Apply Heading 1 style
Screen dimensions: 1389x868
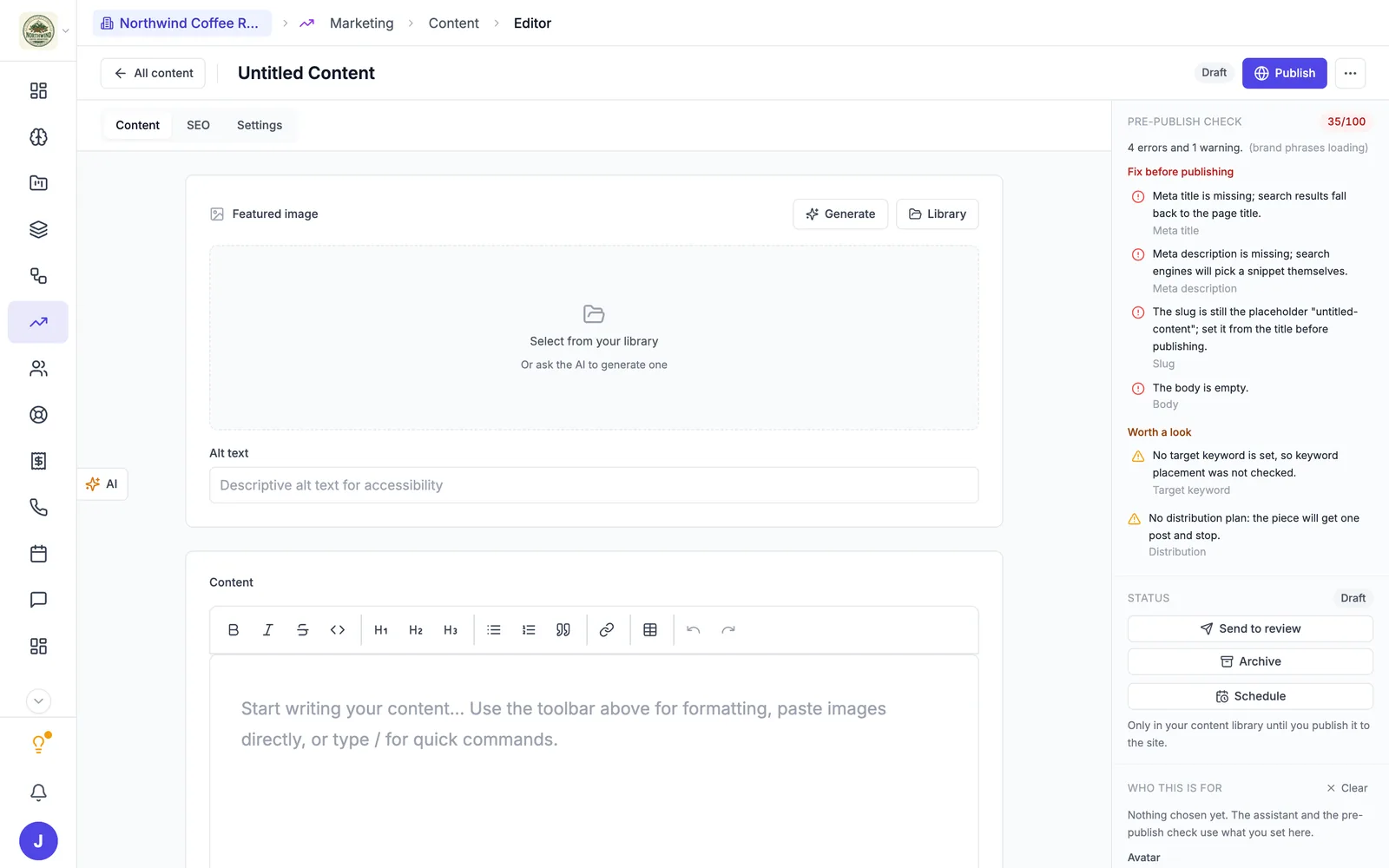pos(381,630)
